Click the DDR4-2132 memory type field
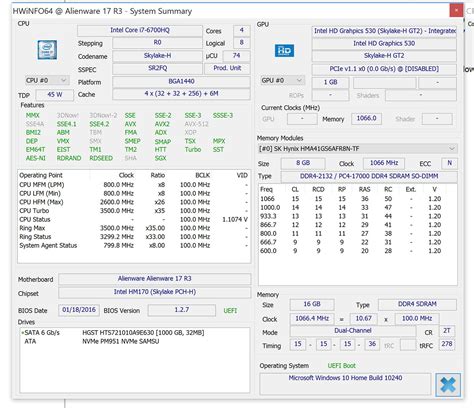Image resolution: width=474 pixels, height=408 pixels. (369, 176)
